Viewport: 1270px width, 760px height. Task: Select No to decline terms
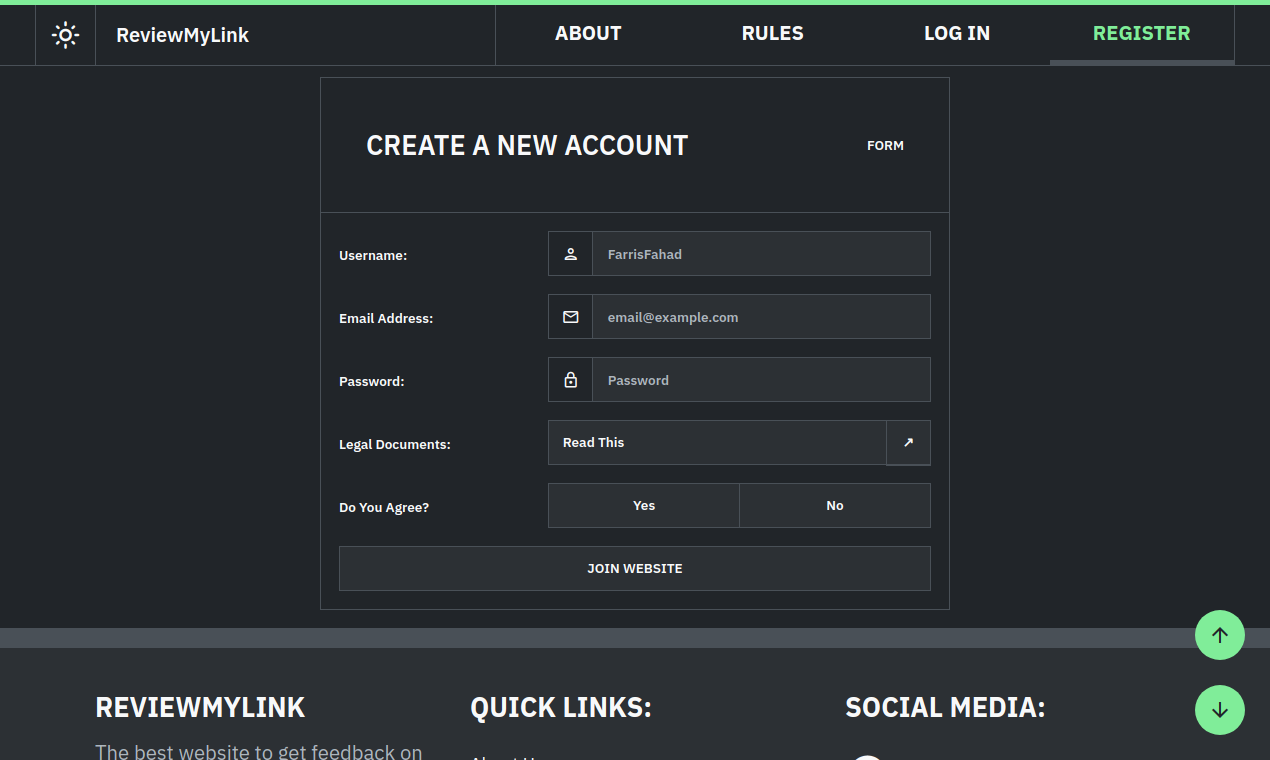click(834, 505)
